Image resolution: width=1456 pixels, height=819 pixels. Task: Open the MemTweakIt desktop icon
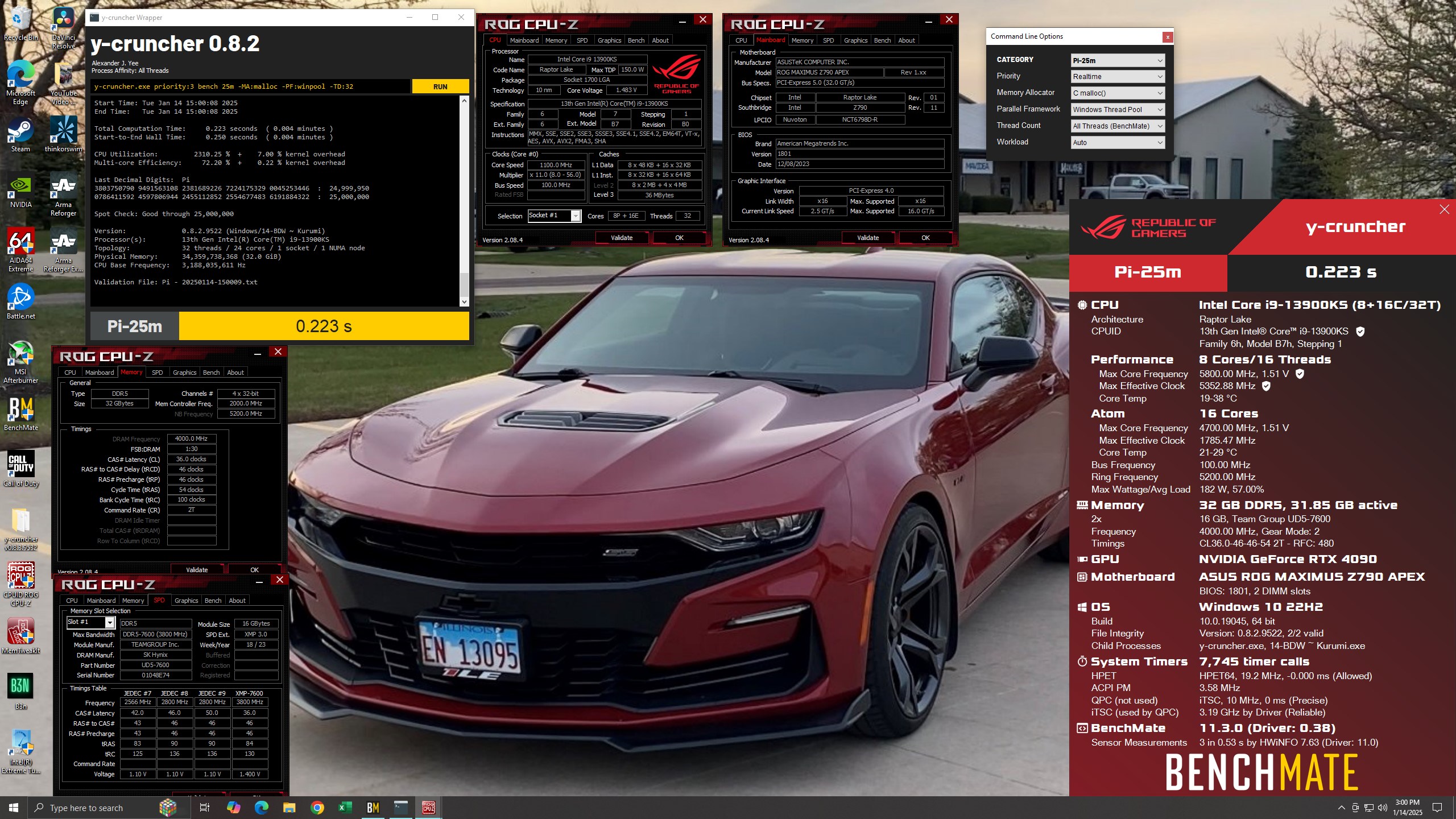point(20,636)
